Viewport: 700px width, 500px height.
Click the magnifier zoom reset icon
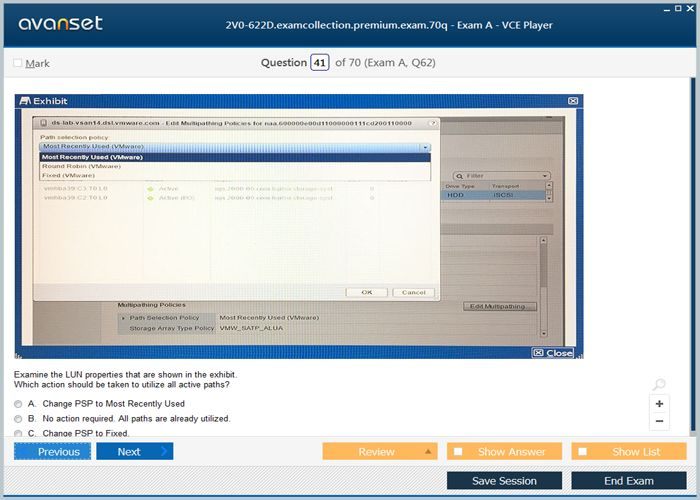click(x=658, y=385)
